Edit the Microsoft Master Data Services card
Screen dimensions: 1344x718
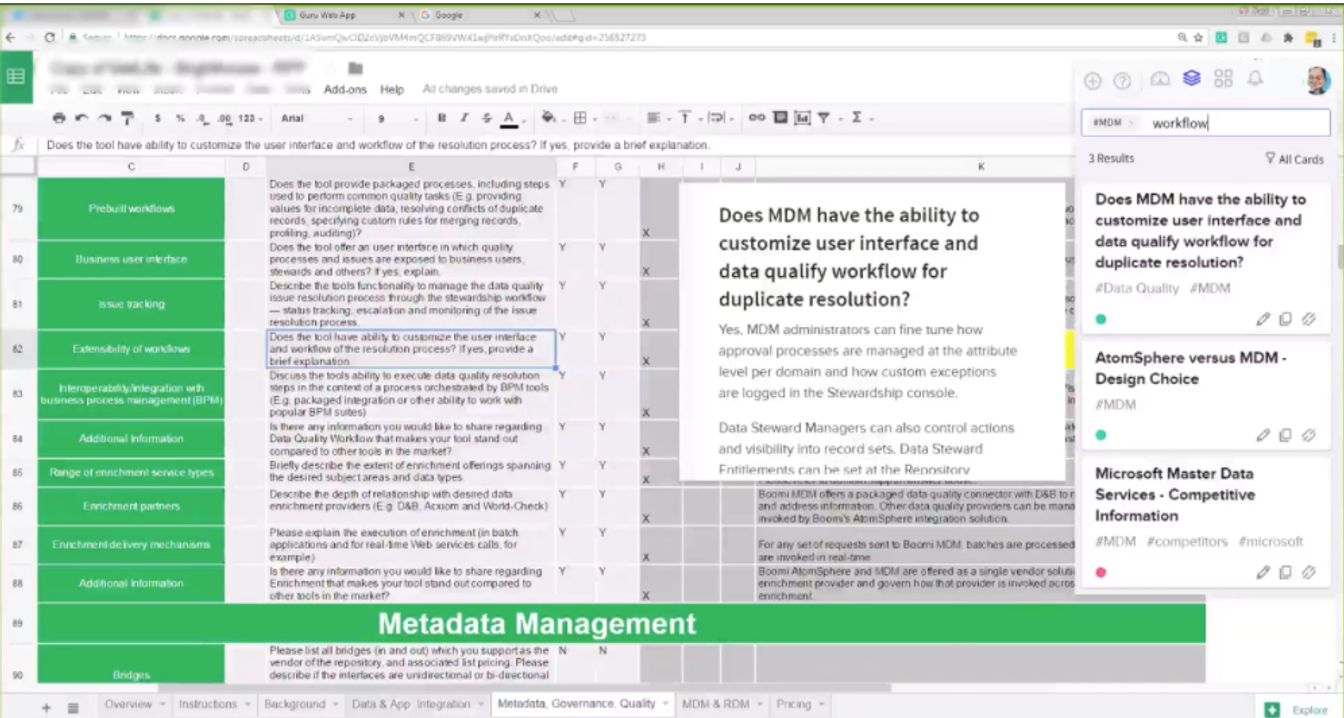tap(1263, 572)
